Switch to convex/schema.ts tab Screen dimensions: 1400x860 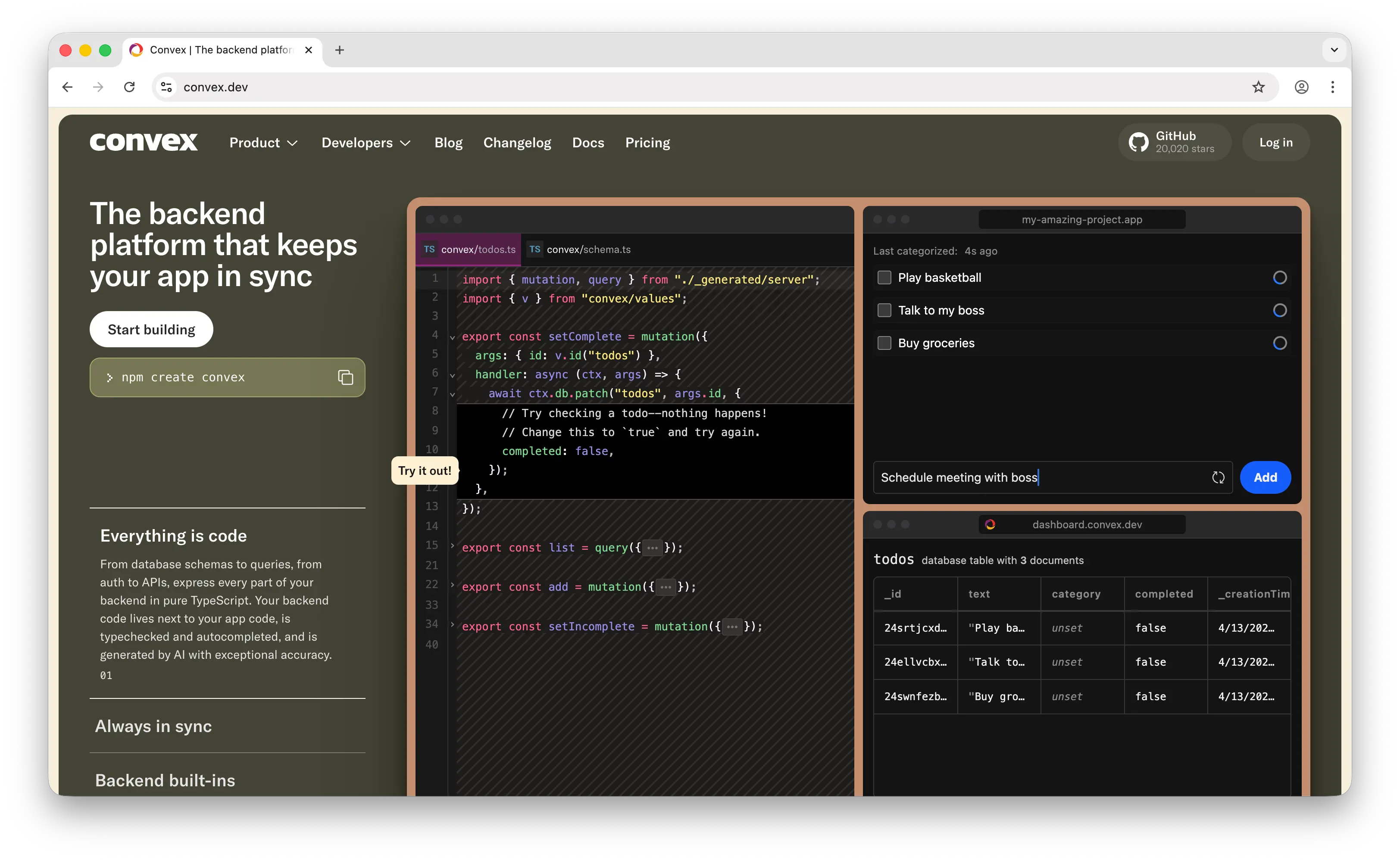580,250
